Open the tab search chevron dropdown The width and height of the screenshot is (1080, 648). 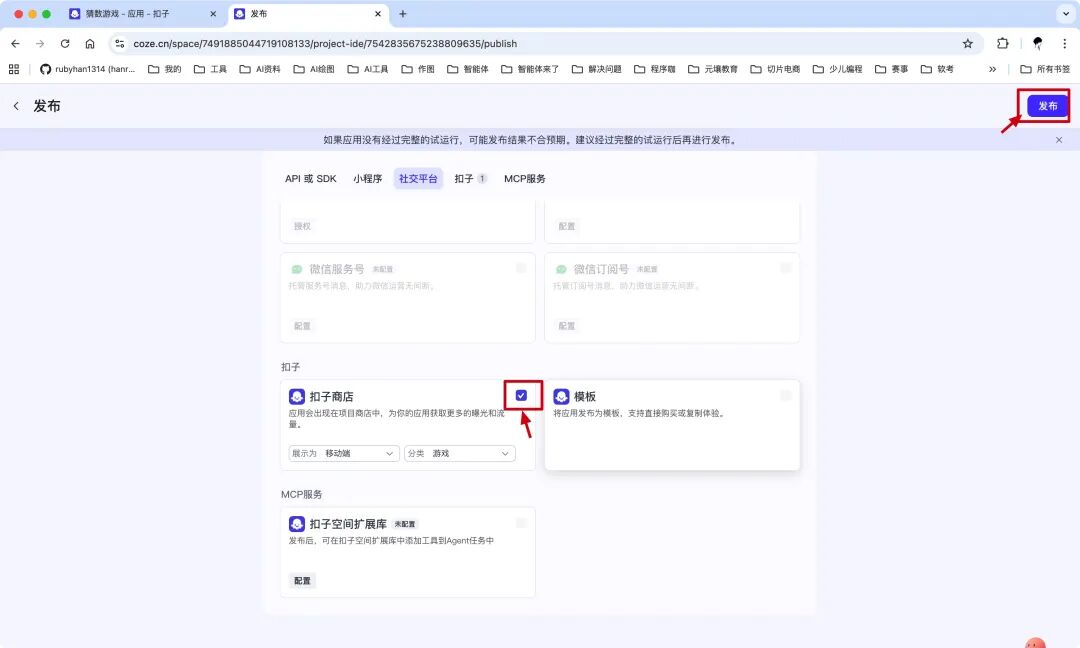tap(1066, 14)
